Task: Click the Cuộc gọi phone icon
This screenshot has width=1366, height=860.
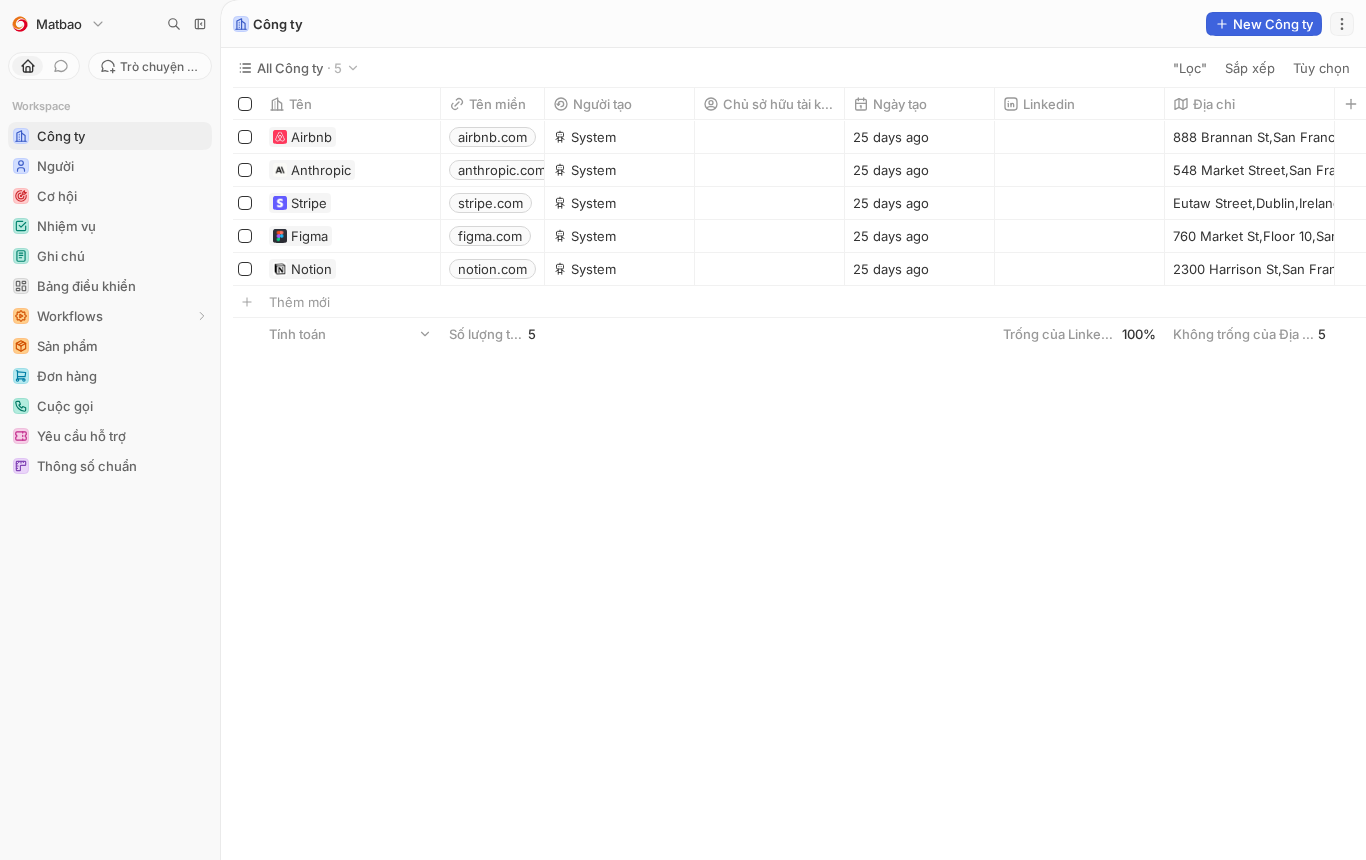Action: (x=21, y=406)
